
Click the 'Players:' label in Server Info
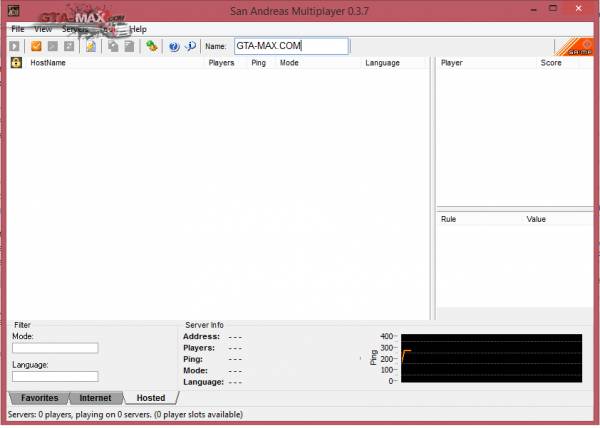tap(199, 348)
